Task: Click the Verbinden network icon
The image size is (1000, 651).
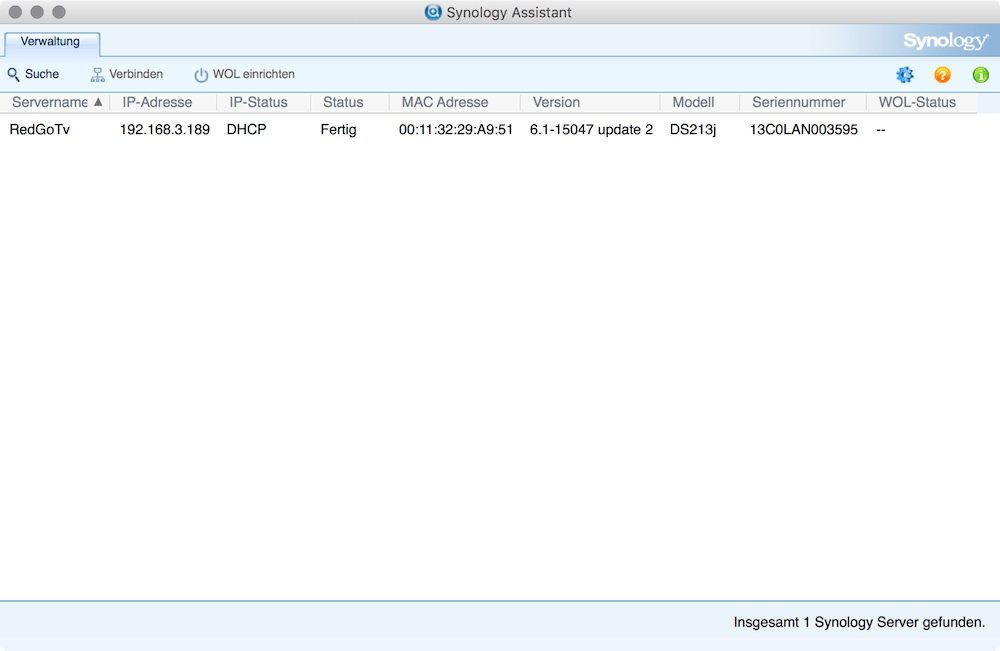Action: (x=98, y=75)
